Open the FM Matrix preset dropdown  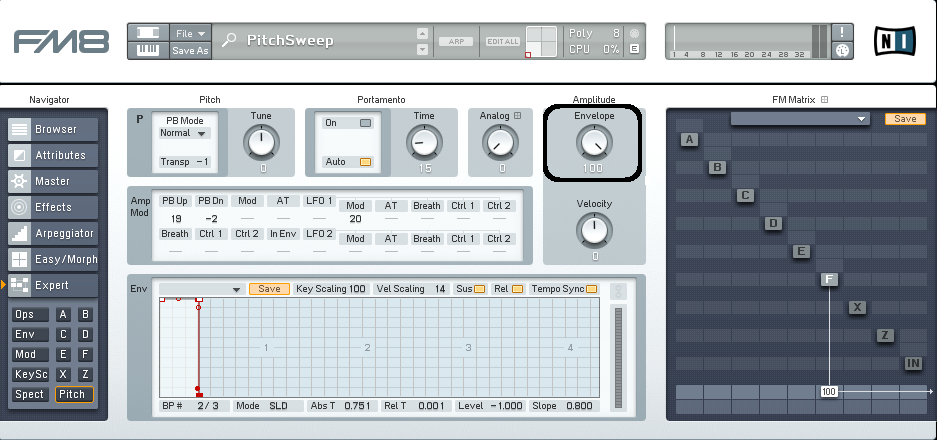click(x=800, y=120)
